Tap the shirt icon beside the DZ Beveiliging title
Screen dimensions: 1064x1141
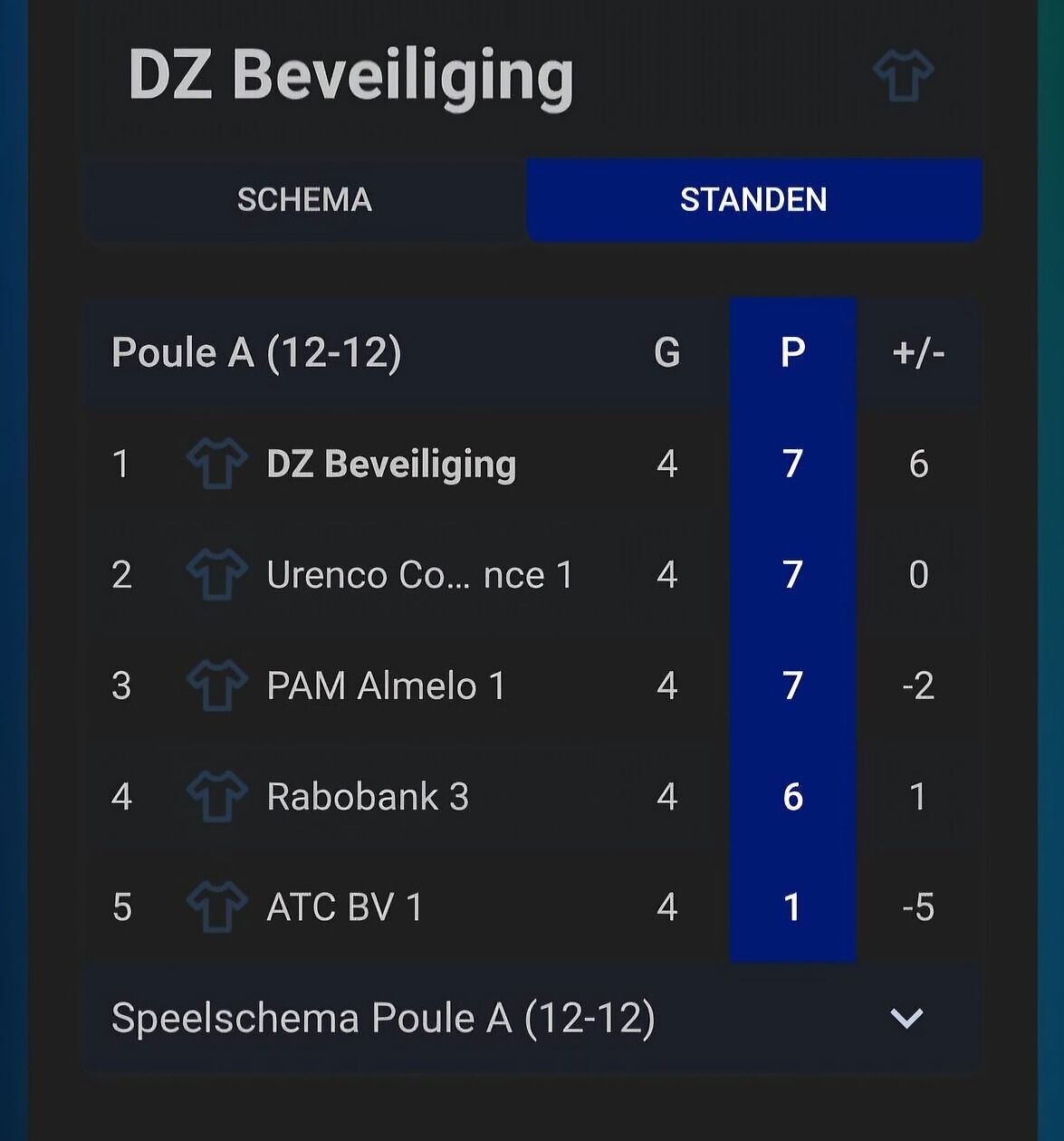903,75
